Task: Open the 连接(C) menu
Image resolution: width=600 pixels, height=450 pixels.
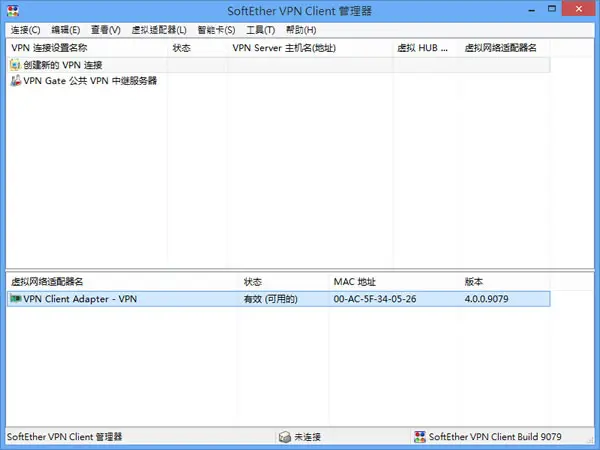Action: (25, 30)
